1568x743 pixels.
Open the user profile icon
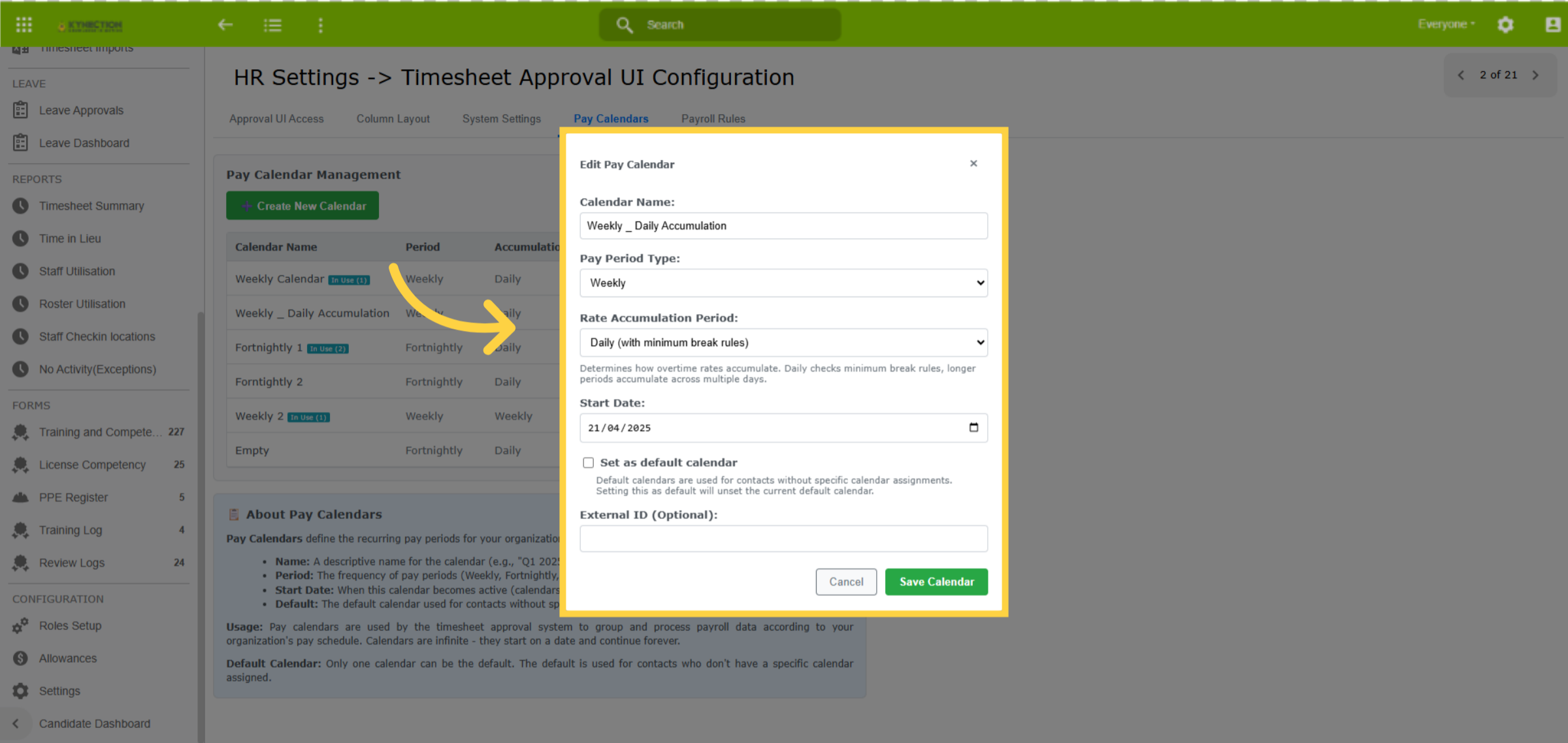(1552, 25)
